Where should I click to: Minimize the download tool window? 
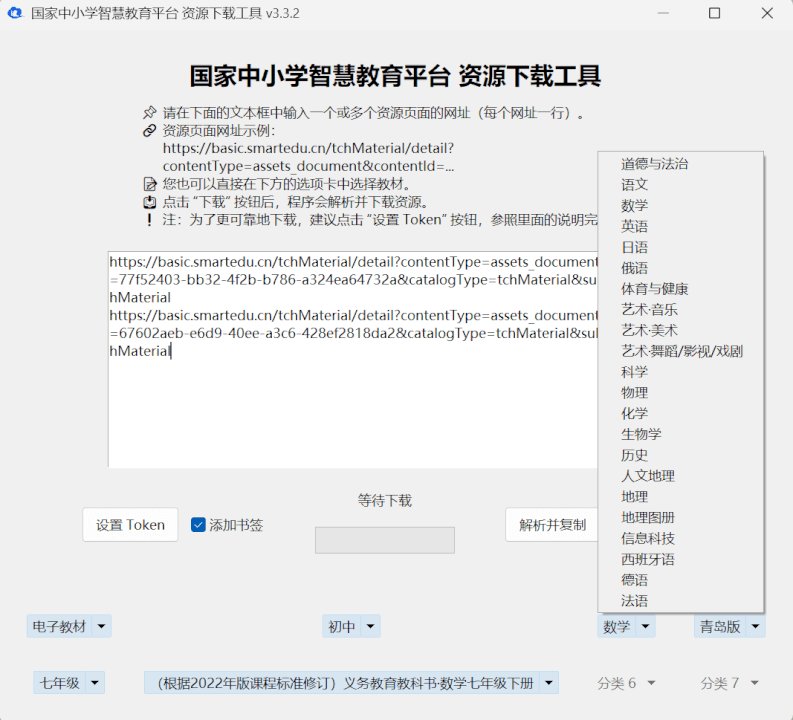663,13
